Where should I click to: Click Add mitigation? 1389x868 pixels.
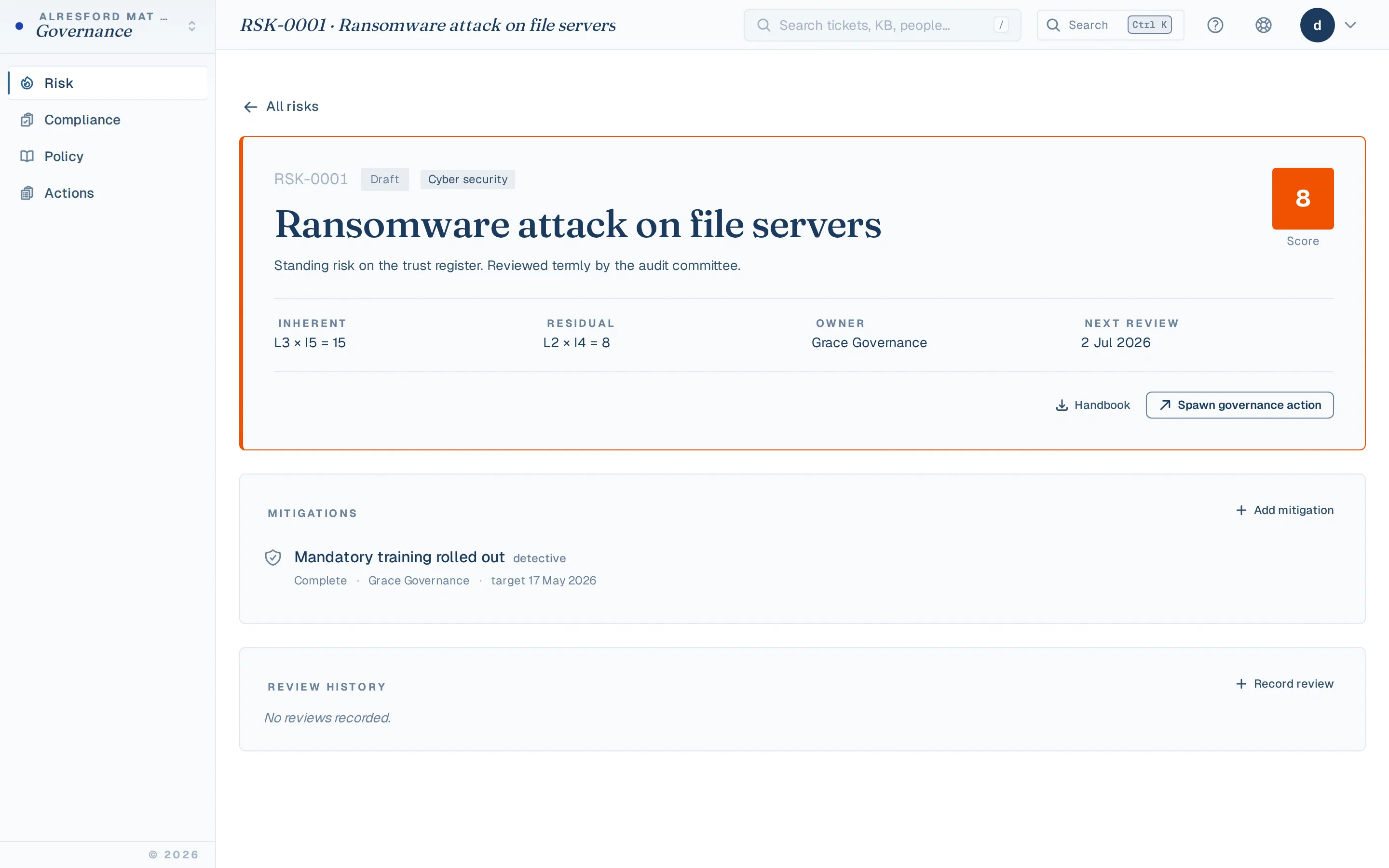(1284, 510)
